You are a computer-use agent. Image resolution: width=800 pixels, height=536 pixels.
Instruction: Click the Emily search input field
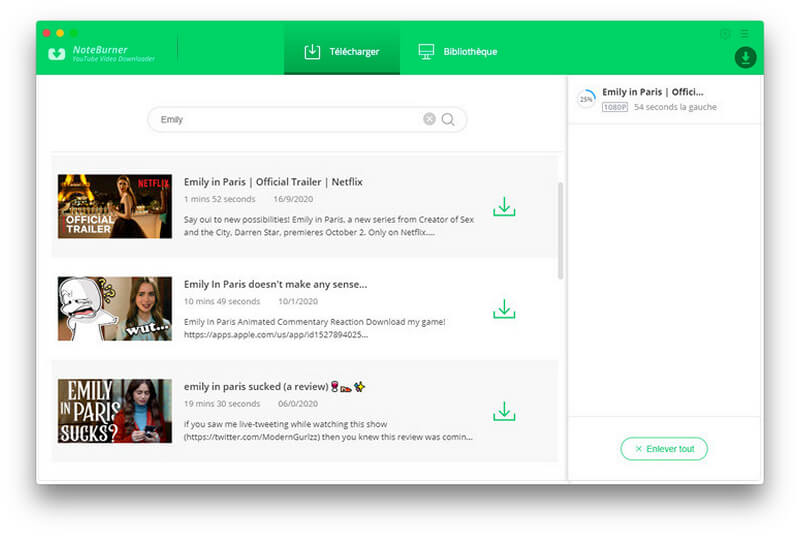pyautogui.click(x=307, y=119)
